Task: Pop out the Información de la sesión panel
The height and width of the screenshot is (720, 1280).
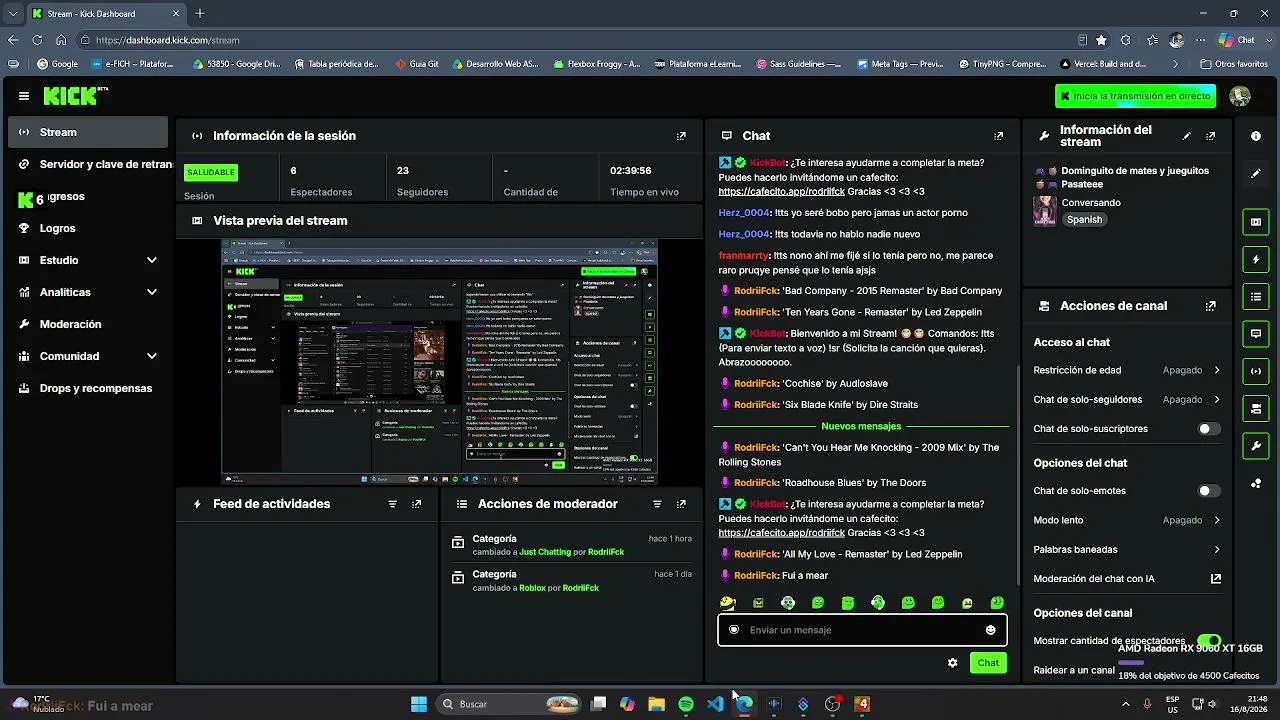Action: [681, 136]
